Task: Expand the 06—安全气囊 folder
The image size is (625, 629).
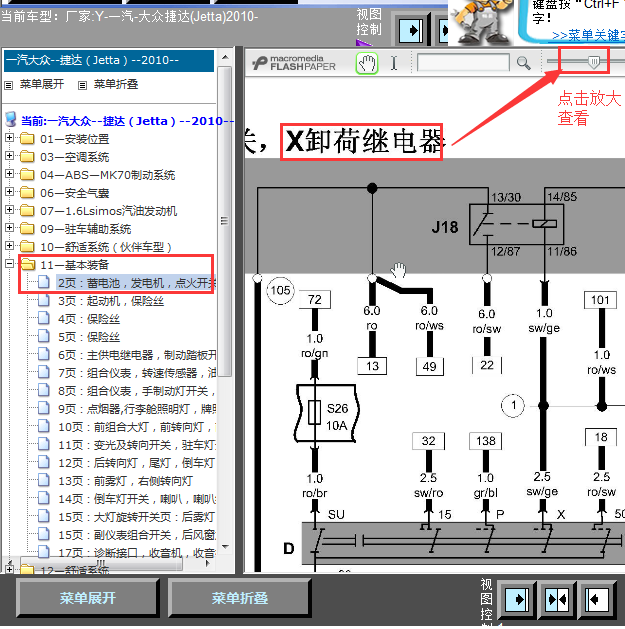Action: tap(9, 192)
